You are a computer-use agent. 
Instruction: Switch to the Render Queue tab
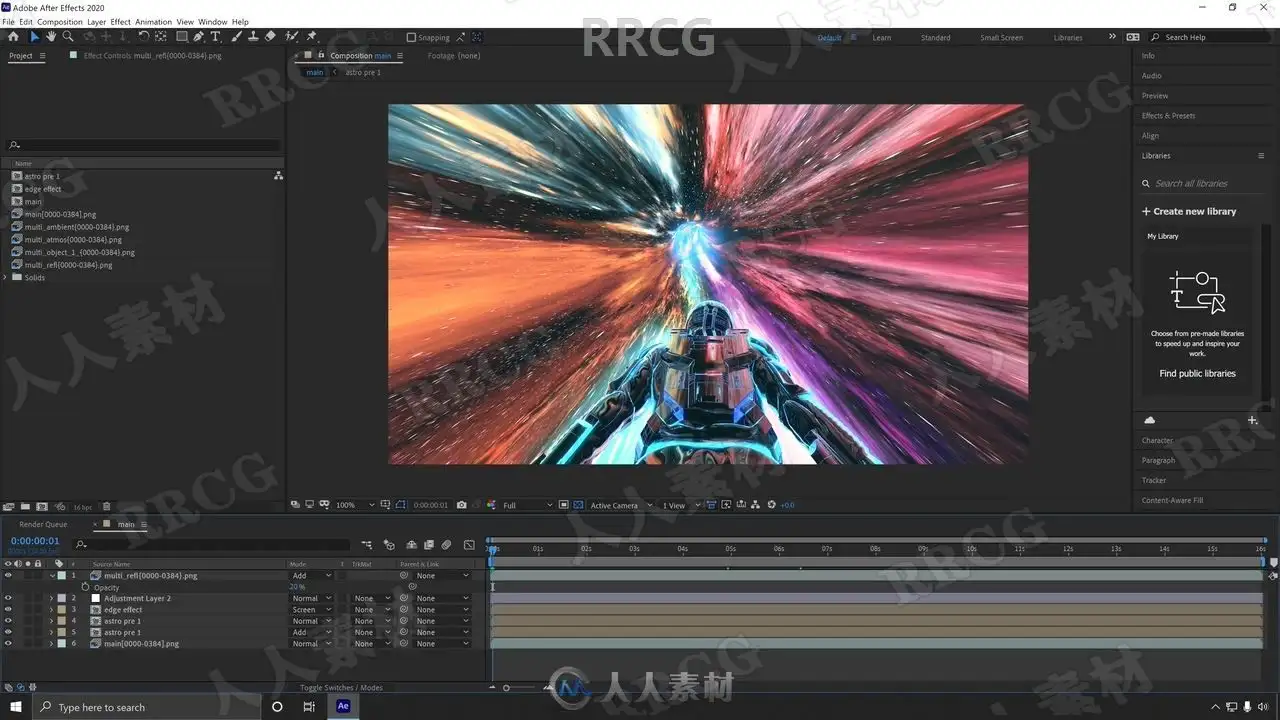43,524
